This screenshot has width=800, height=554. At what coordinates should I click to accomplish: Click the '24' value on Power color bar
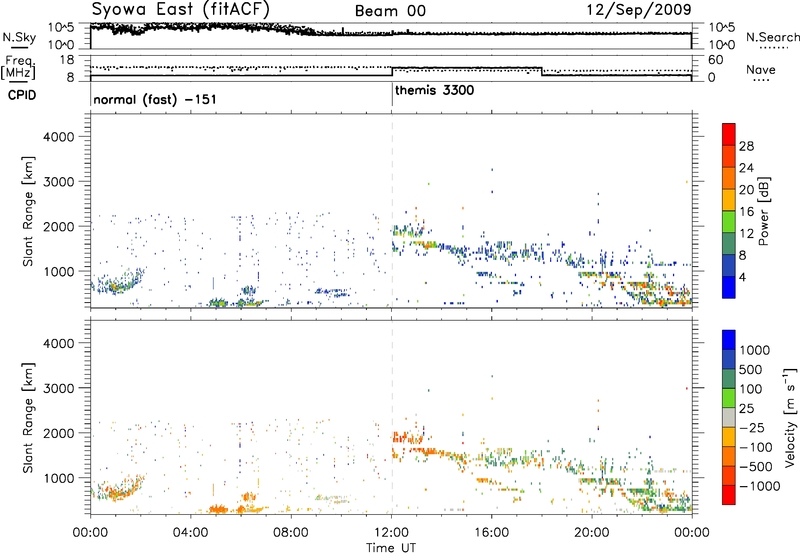coord(746,168)
